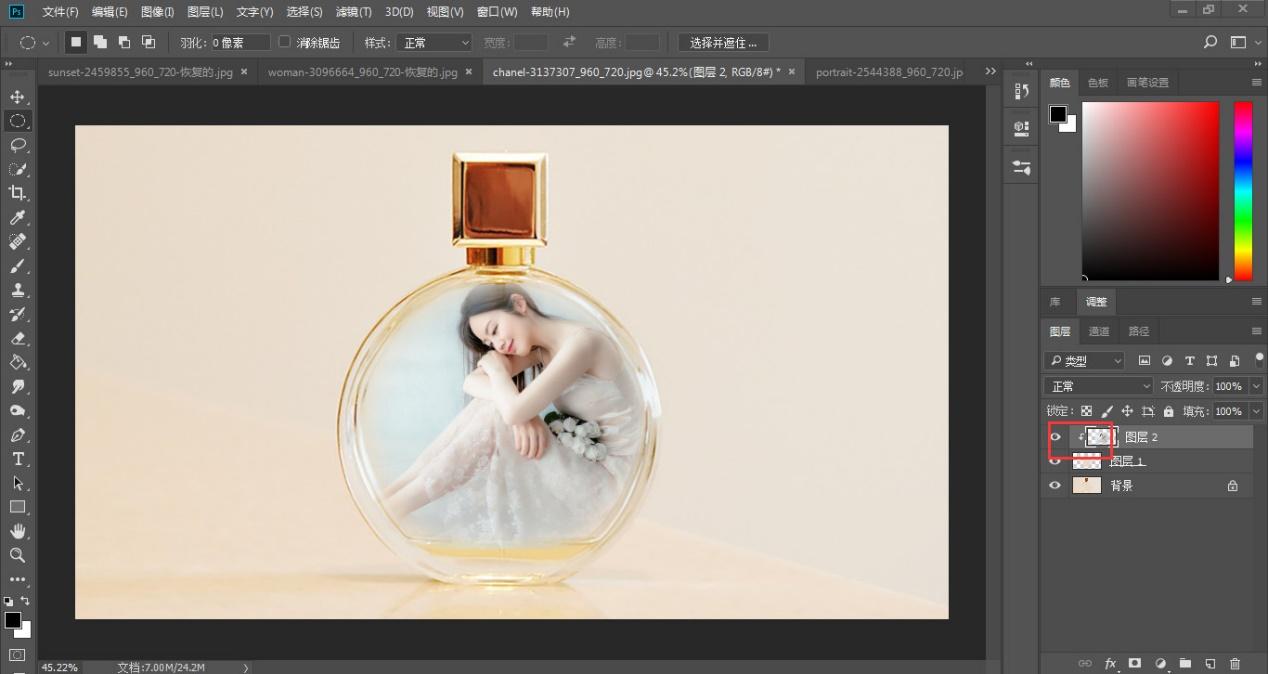Select the Eyedropper tool

17,218
